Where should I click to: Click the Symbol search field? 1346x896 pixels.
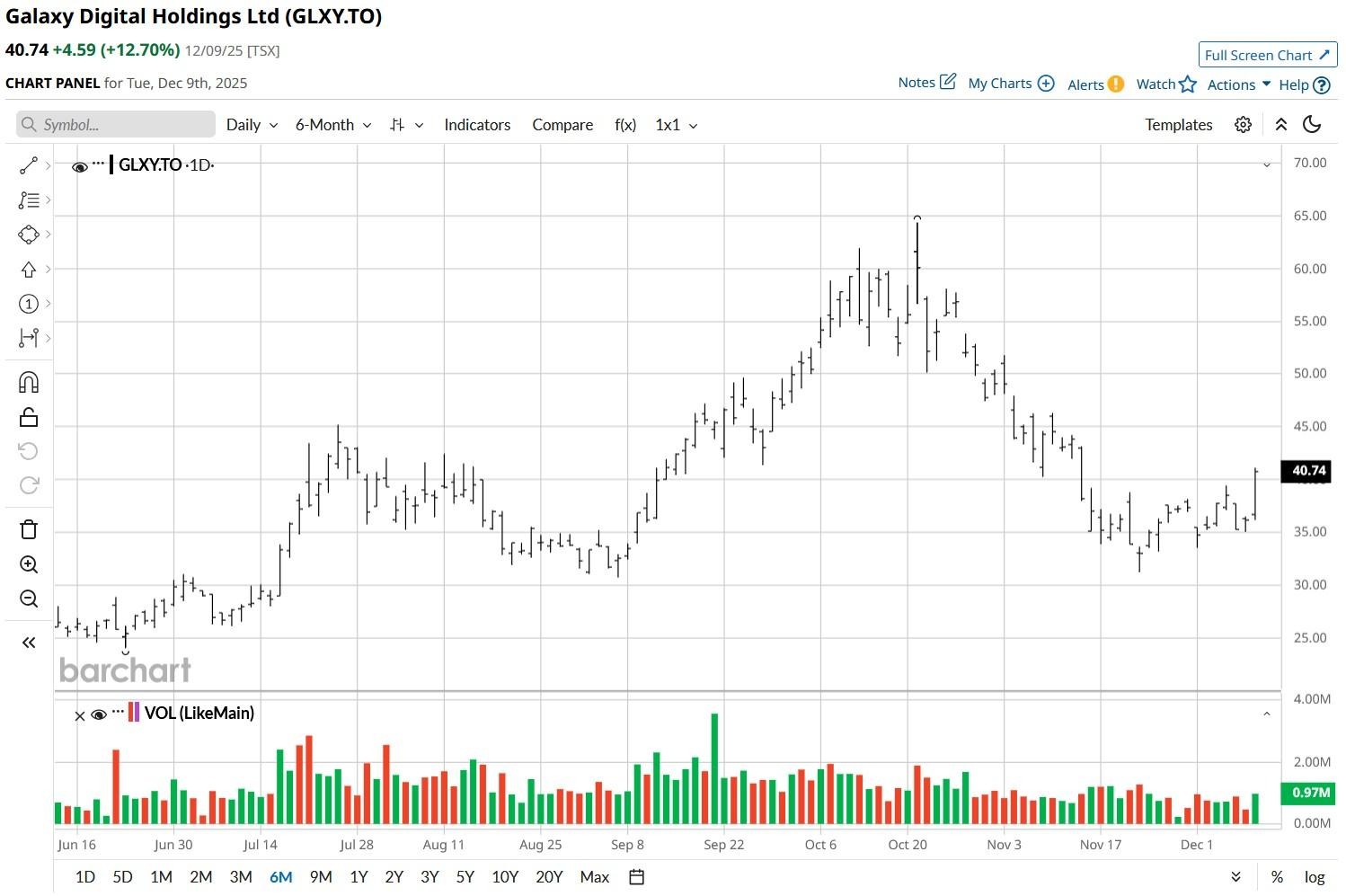(x=116, y=125)
